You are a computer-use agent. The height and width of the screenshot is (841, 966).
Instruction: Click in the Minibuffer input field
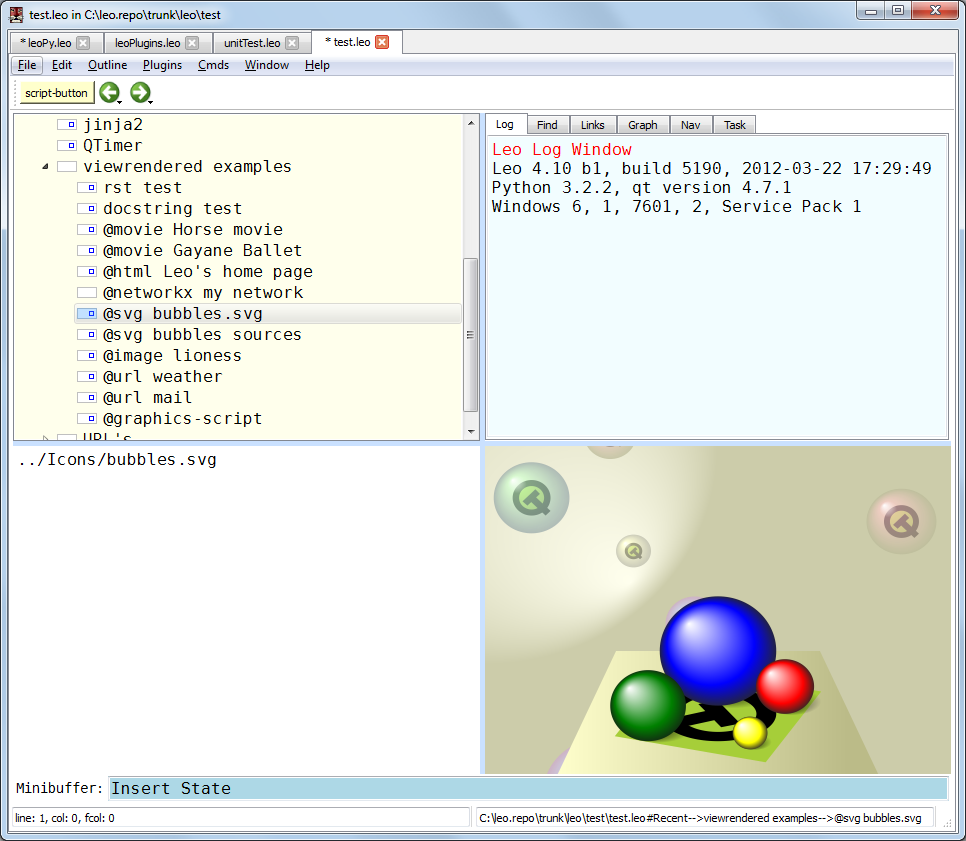coord(528,788)
